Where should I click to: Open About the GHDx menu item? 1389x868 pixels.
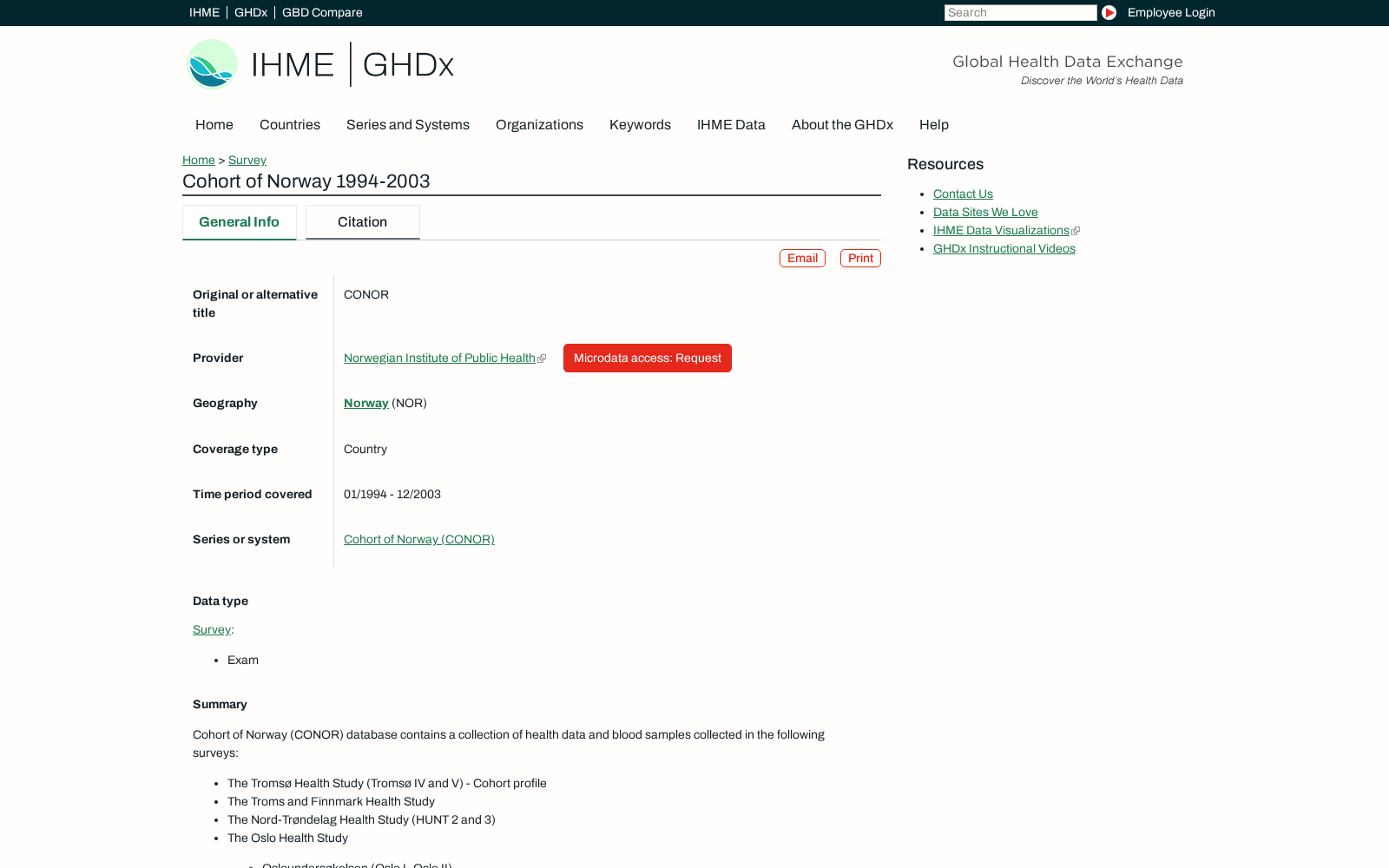(x=842, y=125)
